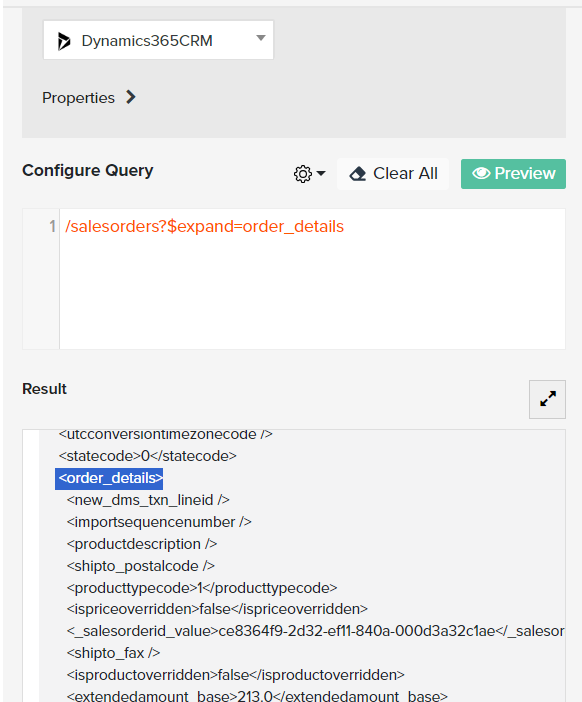Click the <productdescription /> line
This screenshot has width=582, height=702.
[142, 544]
